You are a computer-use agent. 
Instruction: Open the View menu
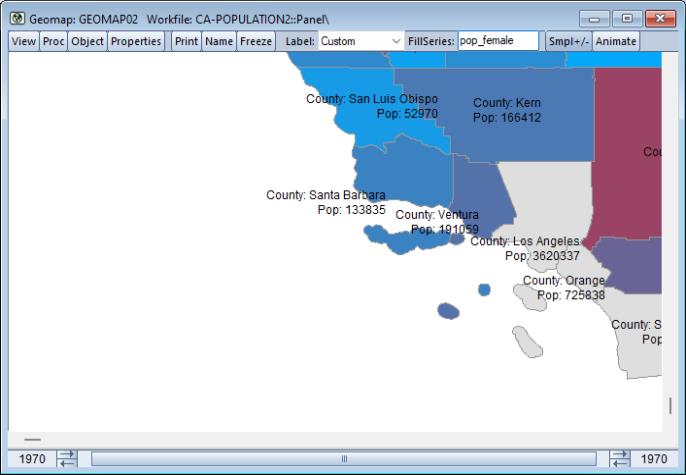pos(23,42)
